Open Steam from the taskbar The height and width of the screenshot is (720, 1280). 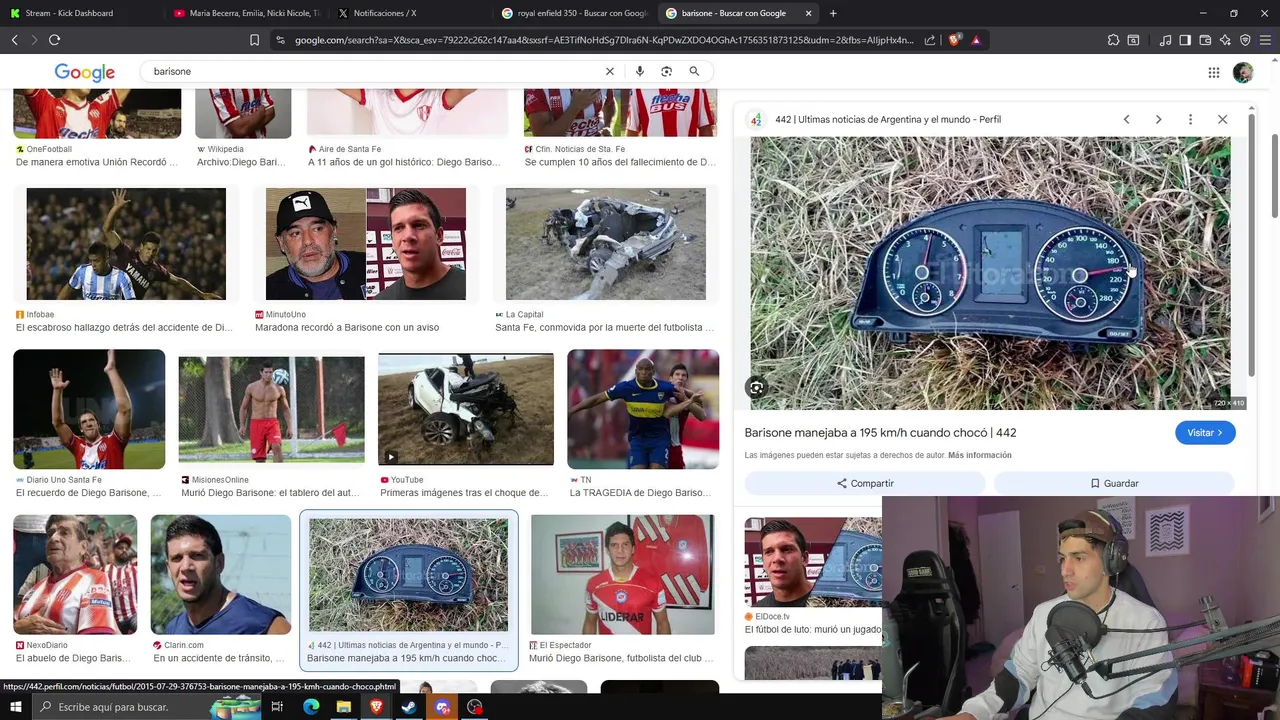tap(408, 707)
